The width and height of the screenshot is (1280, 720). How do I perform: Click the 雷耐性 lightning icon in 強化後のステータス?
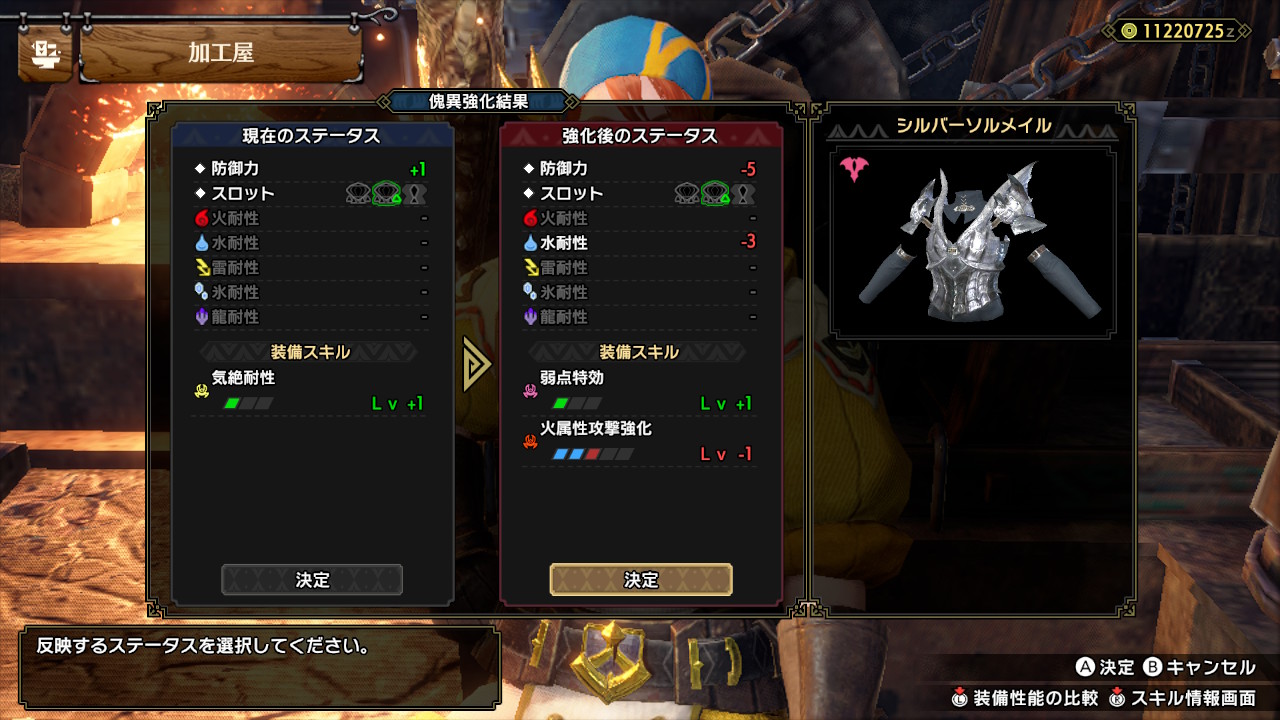point(530,267)
